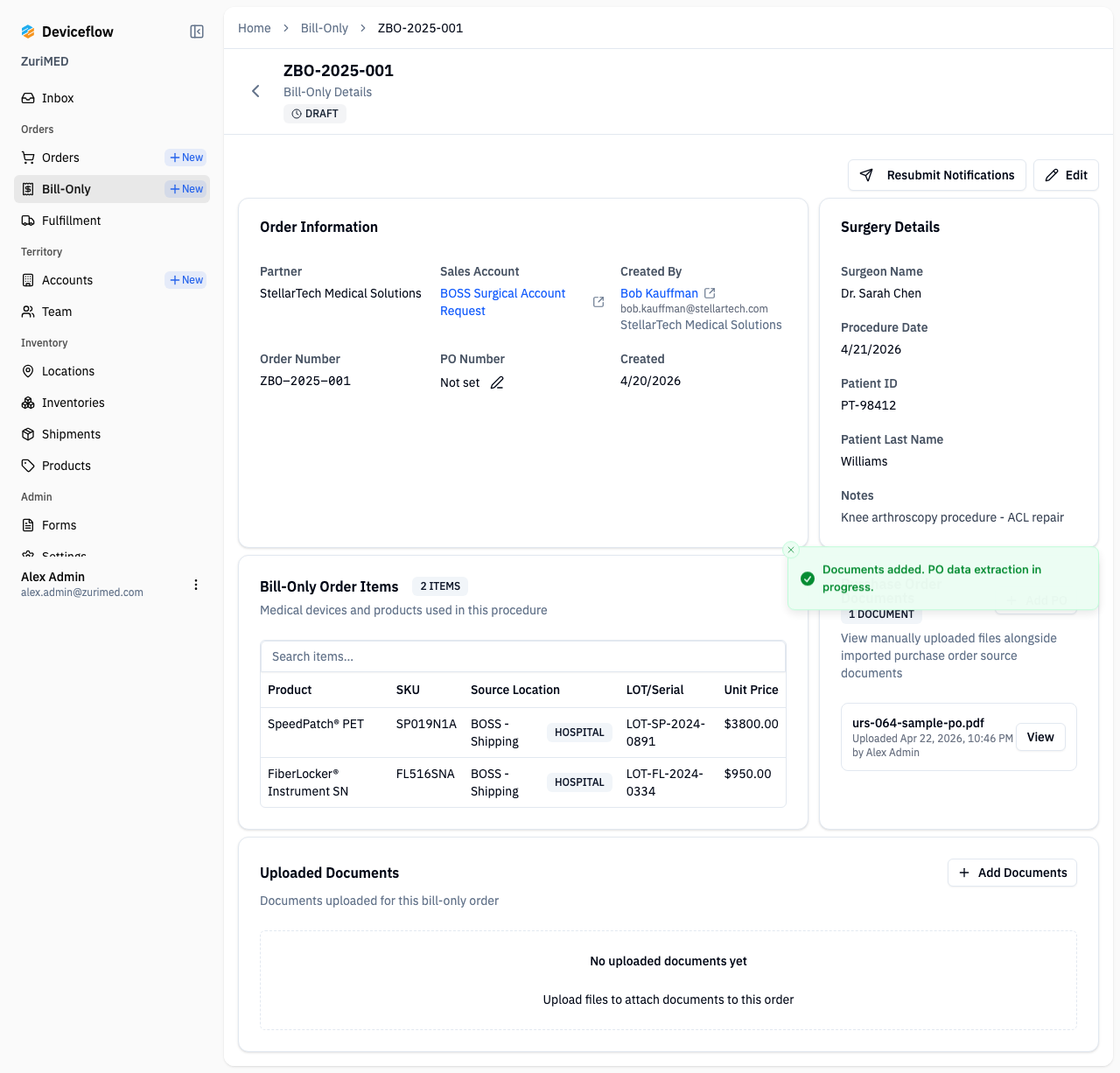Open Forms in sidebar

pos(112,525)
